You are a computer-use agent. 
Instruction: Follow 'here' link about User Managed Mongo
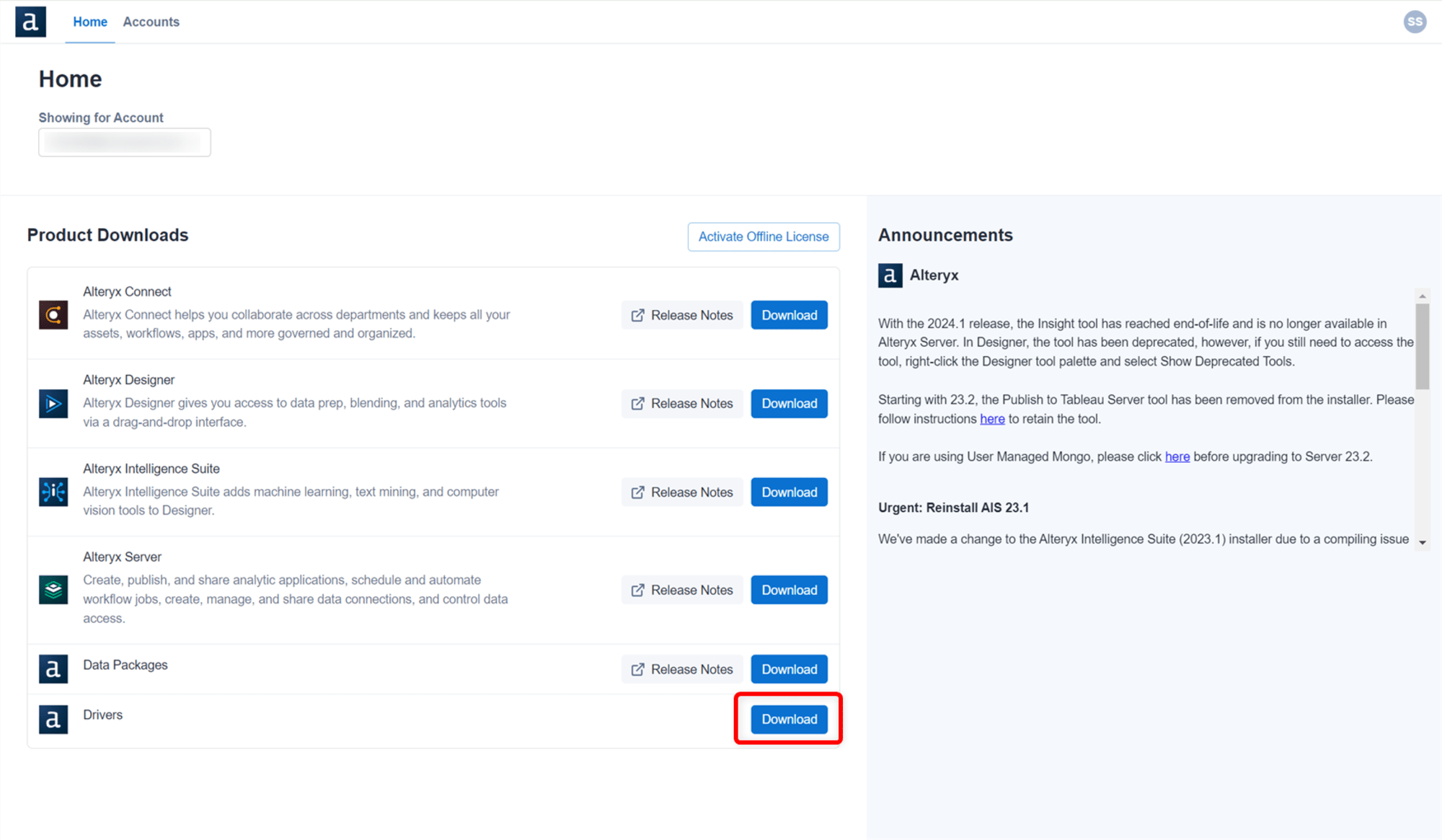pos(1177,456)
